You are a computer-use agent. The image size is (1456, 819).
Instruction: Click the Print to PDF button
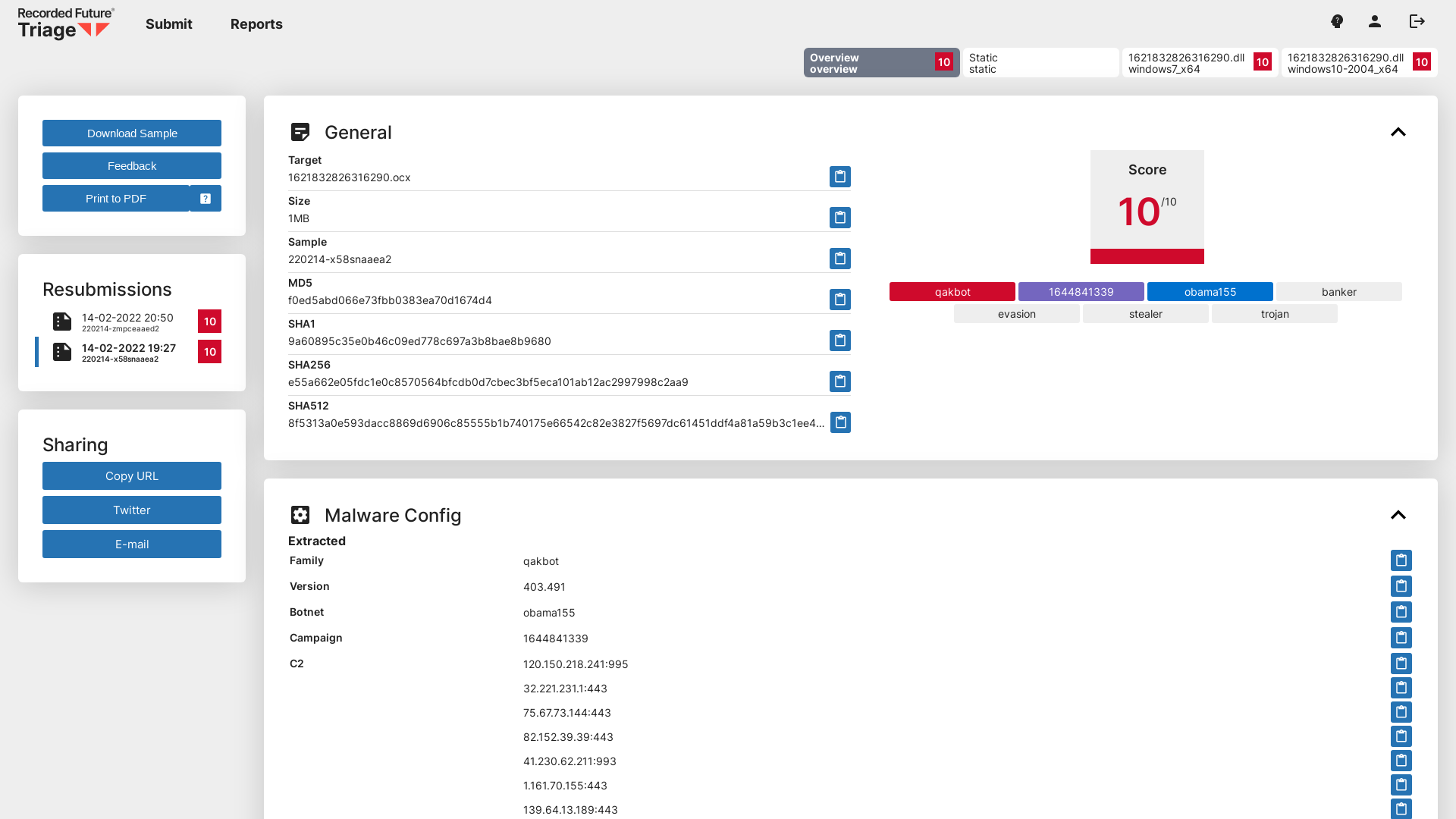[x=116, y=199]
